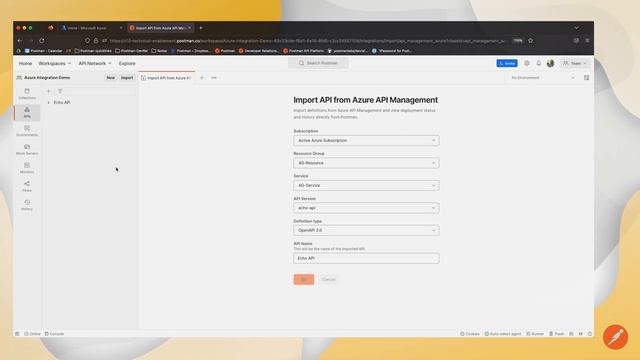Open the Console from the status bar
This screenshot has height=360, width=640.
tap(54, 333)
